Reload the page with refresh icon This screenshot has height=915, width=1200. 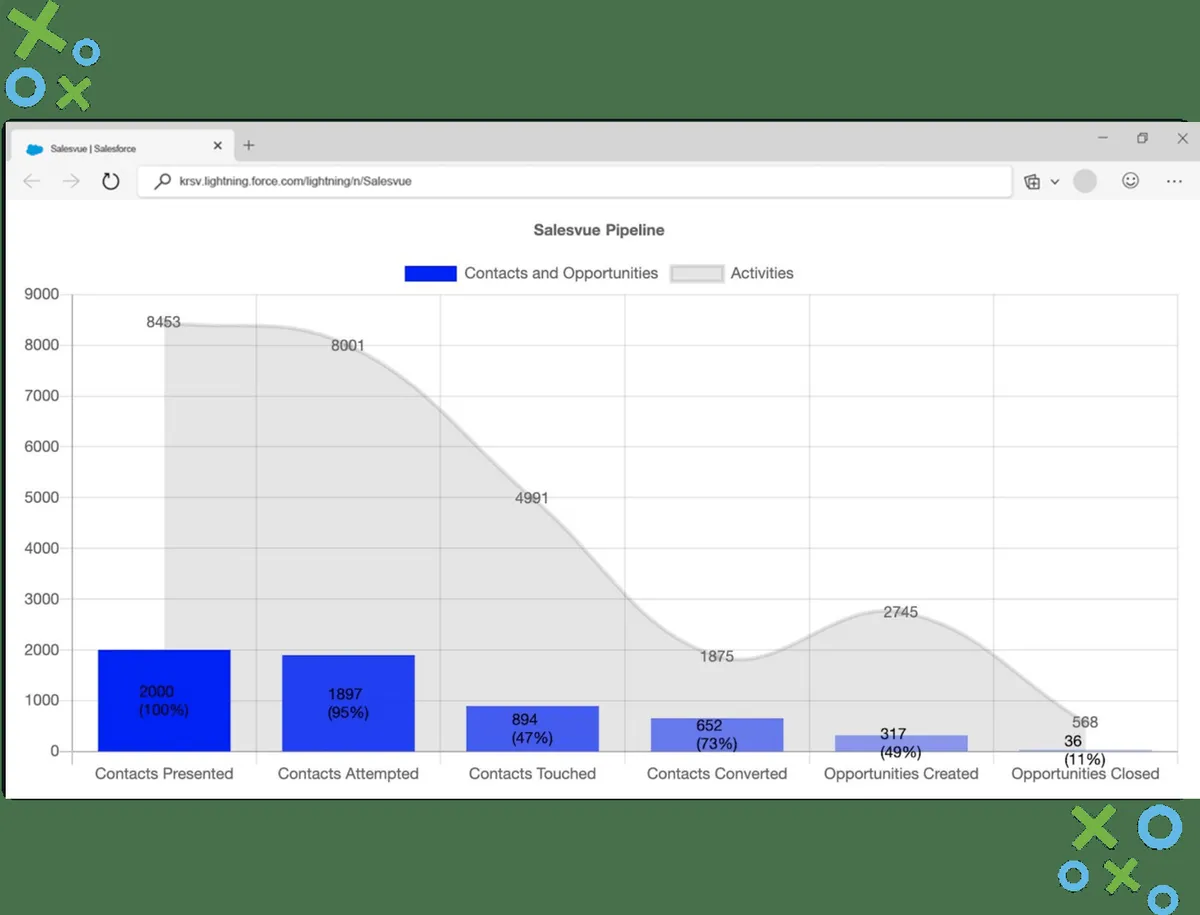(111, 182)
